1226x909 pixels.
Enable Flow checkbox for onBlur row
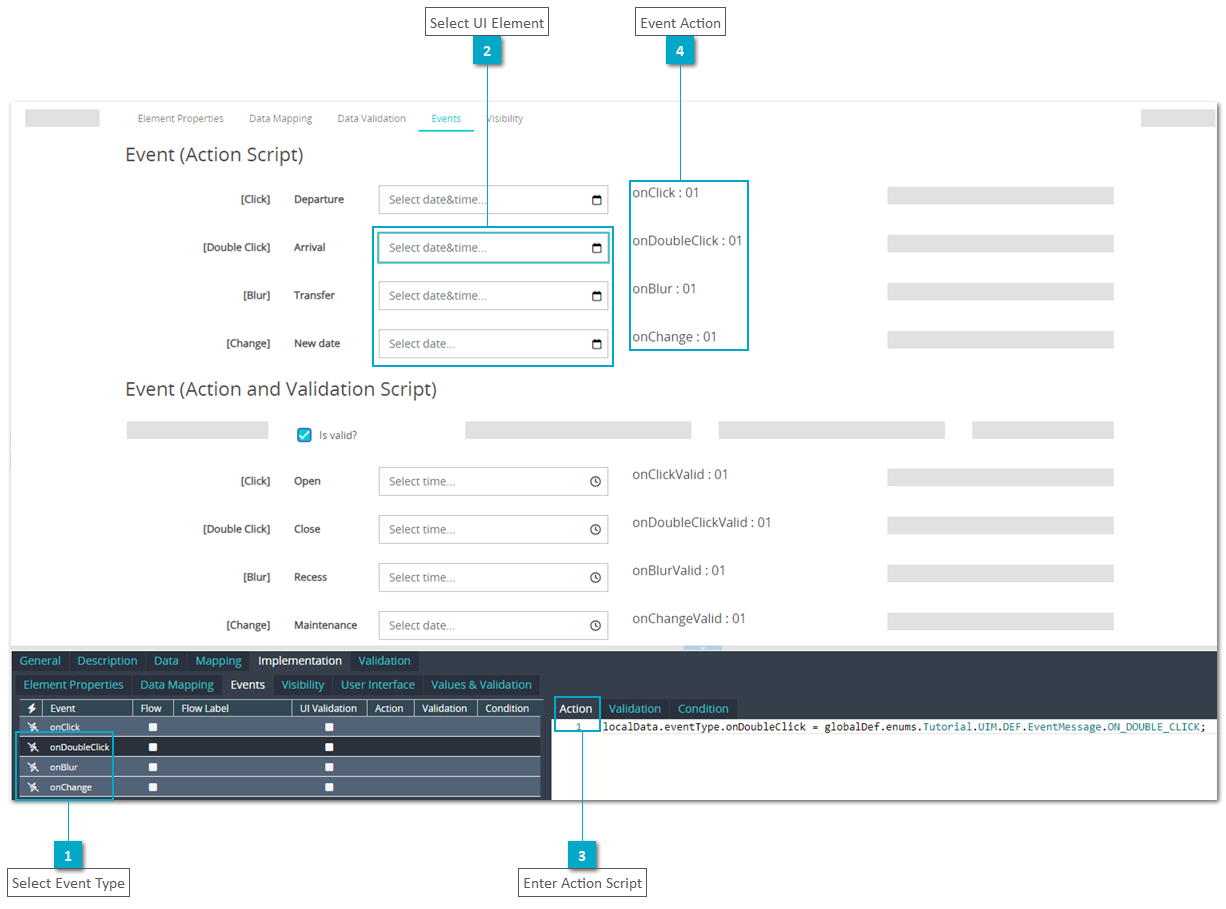click(x=153, y=767)
